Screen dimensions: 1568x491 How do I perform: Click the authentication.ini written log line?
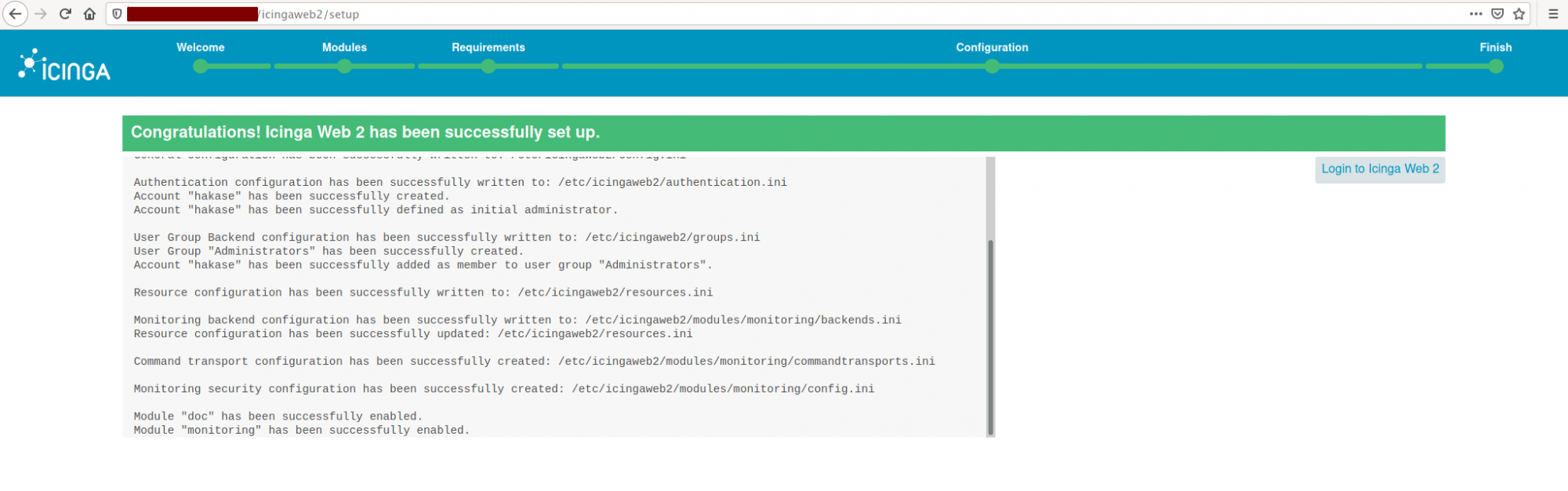(460, 182)
